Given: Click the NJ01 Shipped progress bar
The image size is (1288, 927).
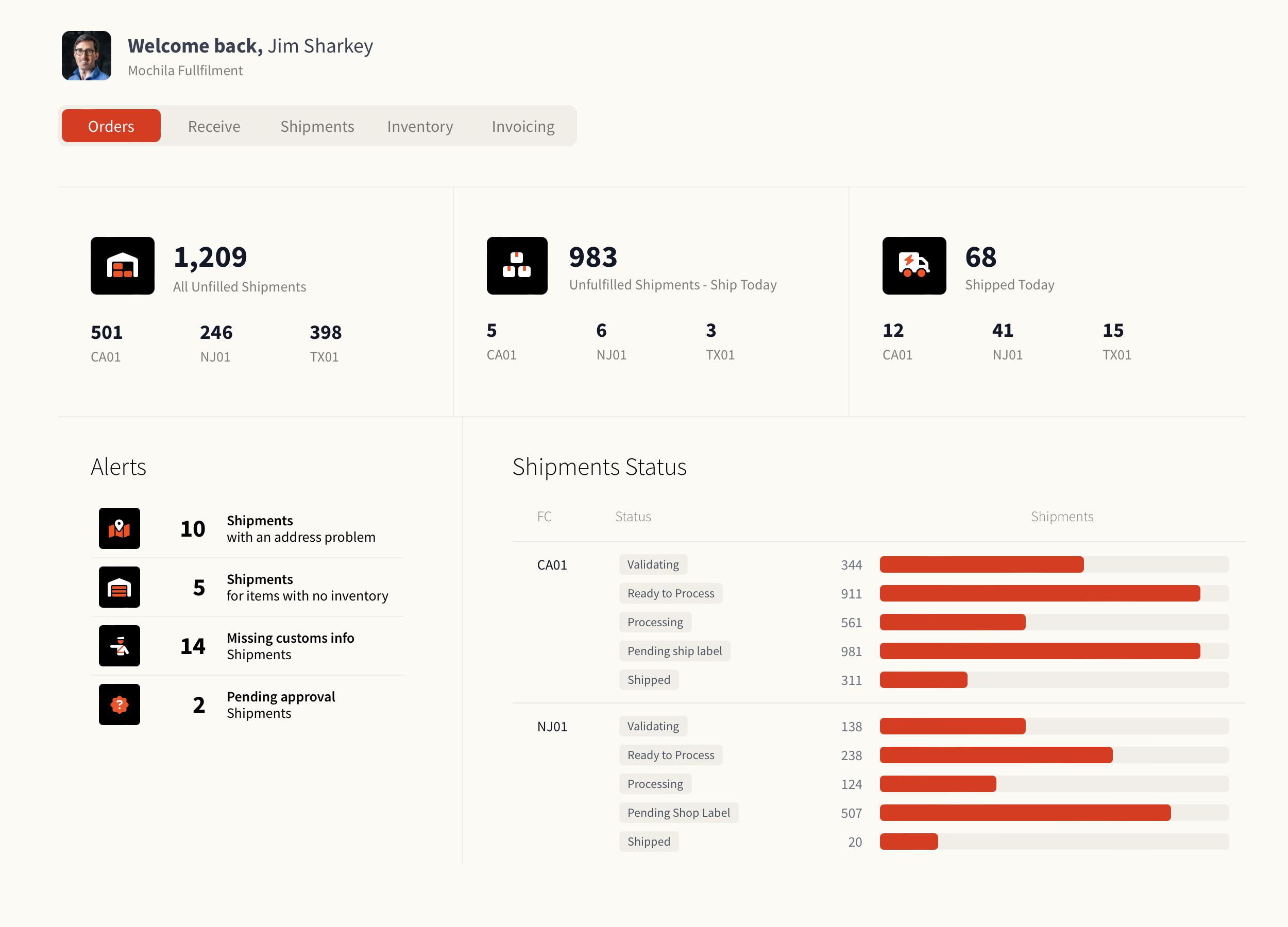Looking at the screenshot, I should (x=909, y=842).
